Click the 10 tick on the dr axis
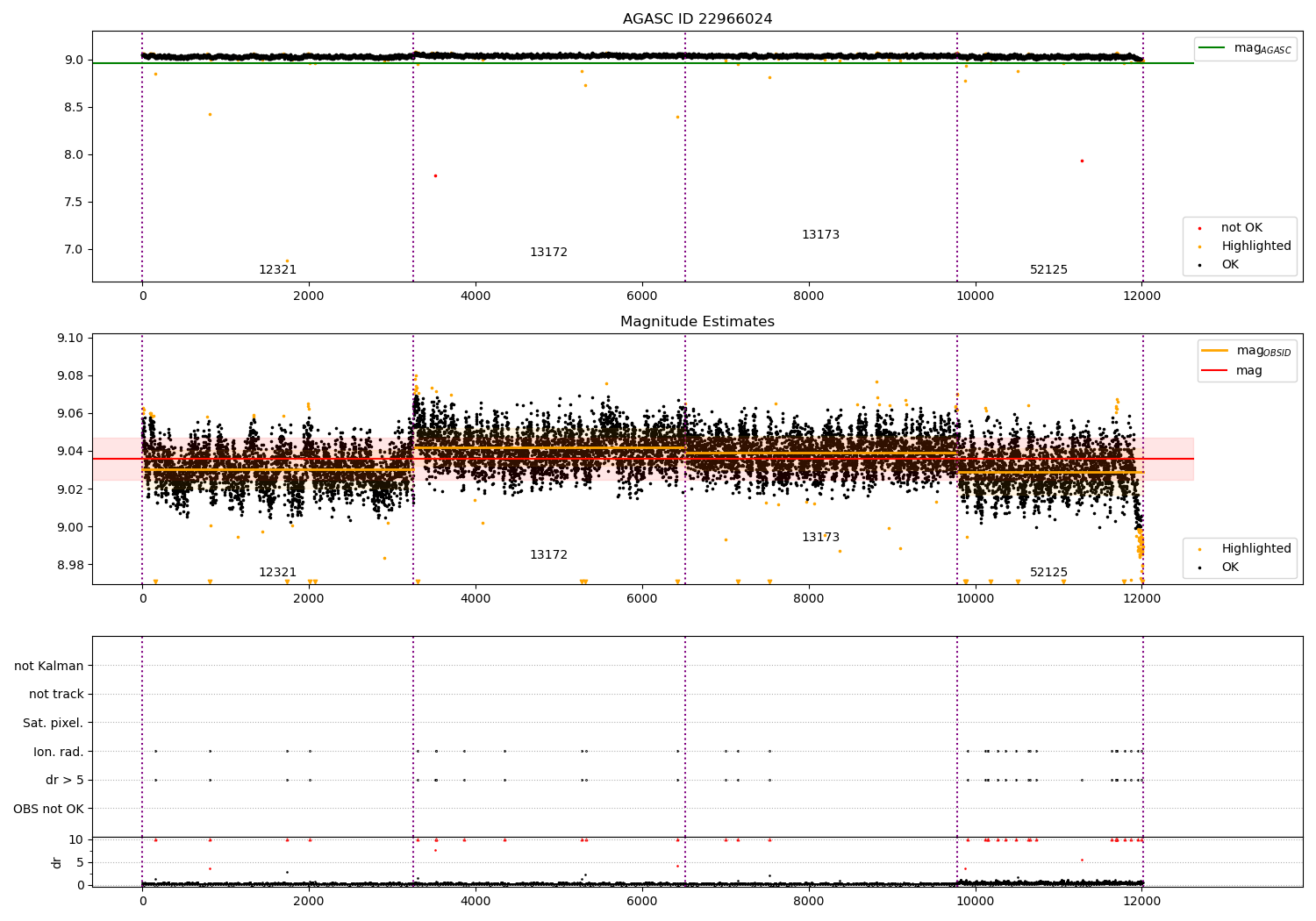This screenshot has height=921, width=1316. [76, 840]
